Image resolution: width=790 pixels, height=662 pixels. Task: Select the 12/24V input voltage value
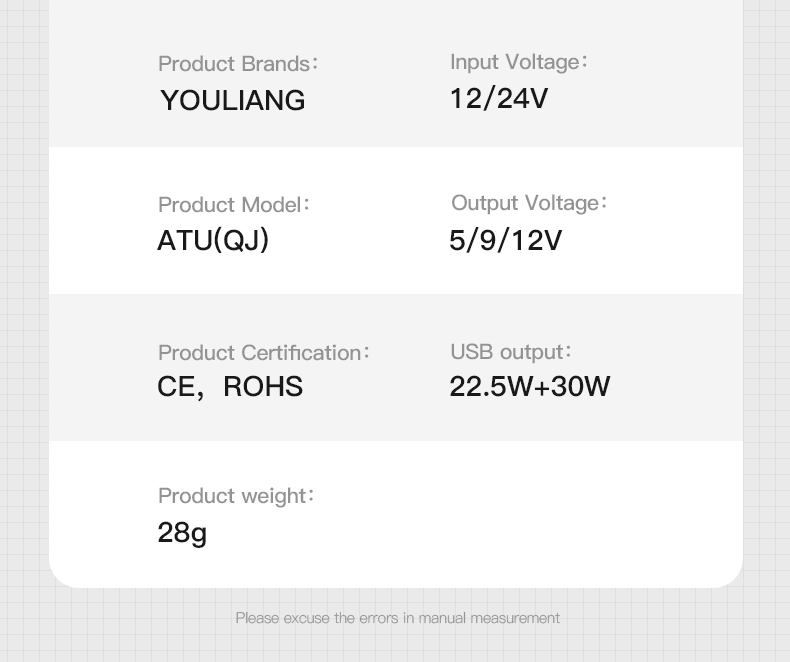pos(498,98)
